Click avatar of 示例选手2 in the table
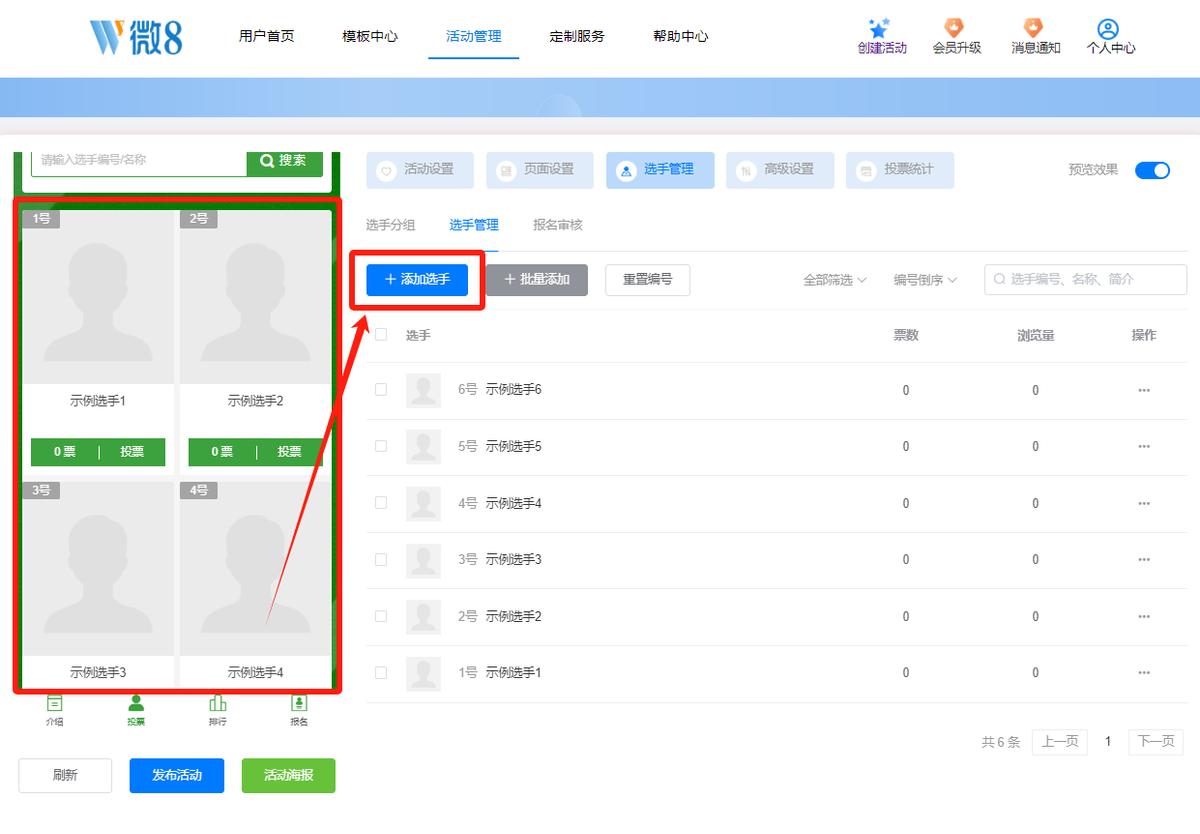 tap(423, 616)
